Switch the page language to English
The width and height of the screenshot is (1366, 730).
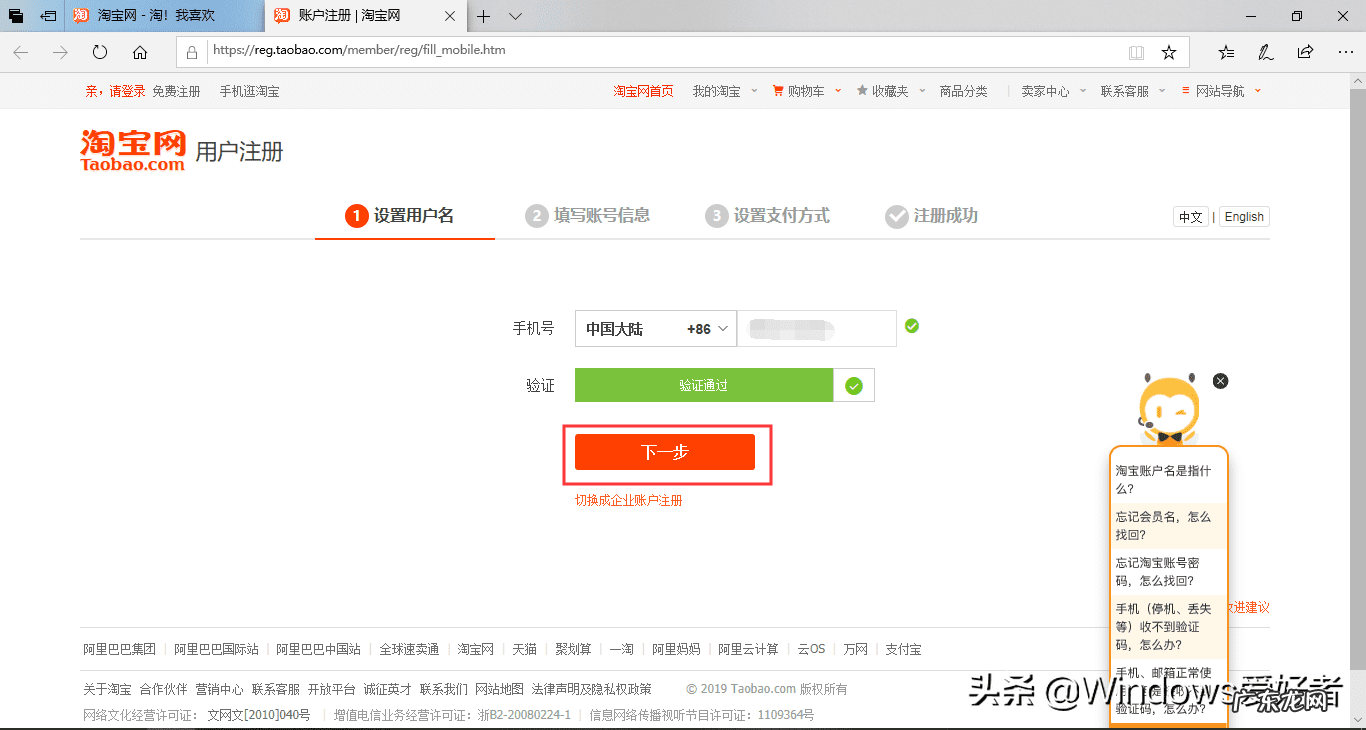[x=1243, y=216]
